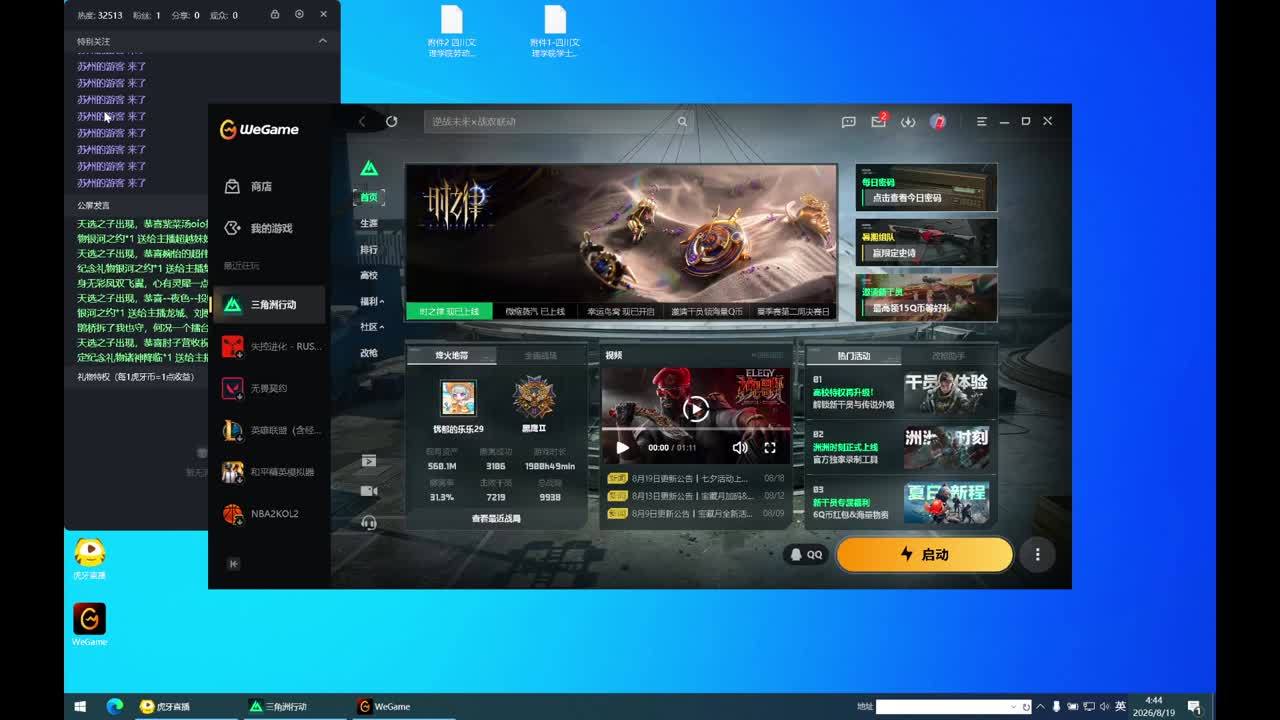Expand the 社区 submenu
Viewport: 1280px width, 720px height.
372,327
